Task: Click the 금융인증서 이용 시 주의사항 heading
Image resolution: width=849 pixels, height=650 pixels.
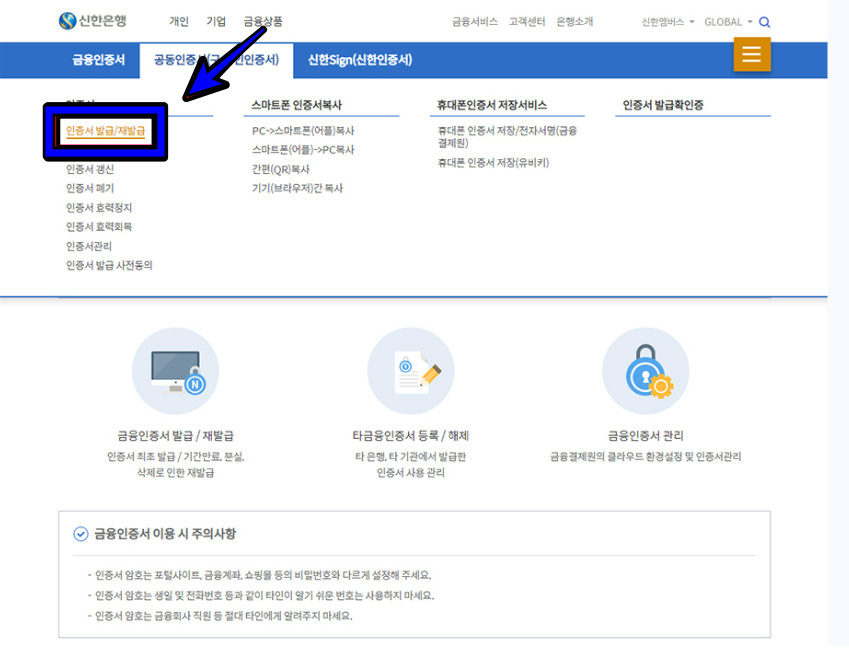Action: pos(165,534)
